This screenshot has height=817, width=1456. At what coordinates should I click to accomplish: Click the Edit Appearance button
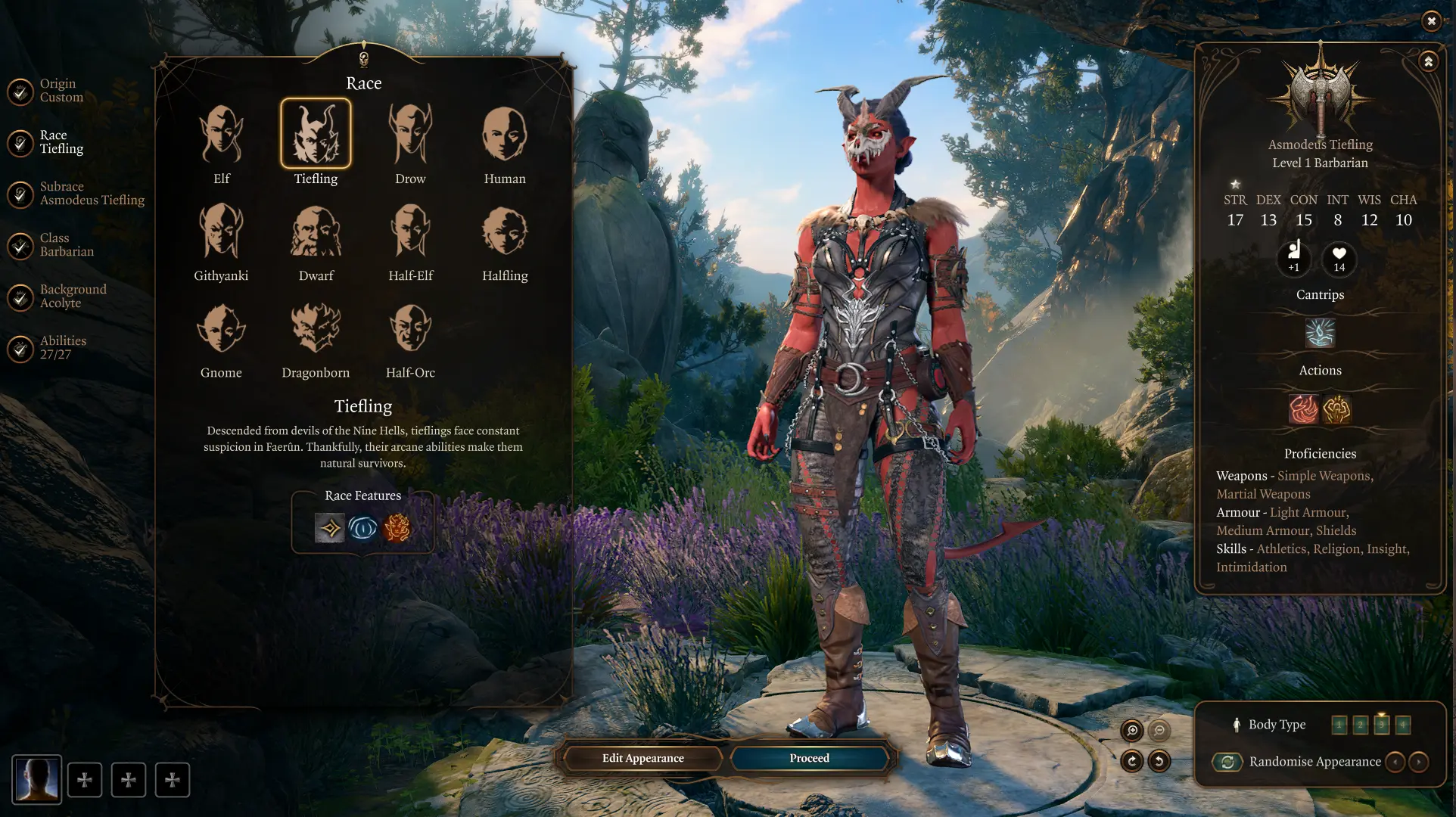click(643, 759)
